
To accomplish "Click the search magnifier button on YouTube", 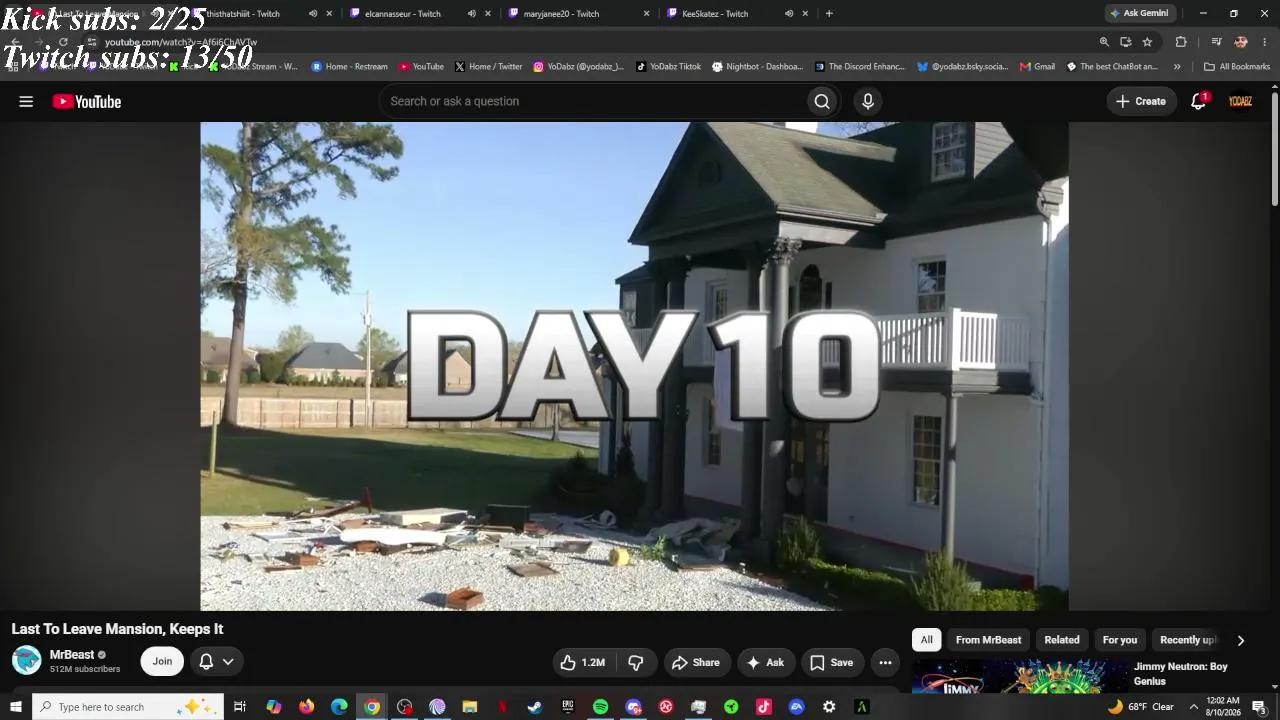I will [822, 101].
